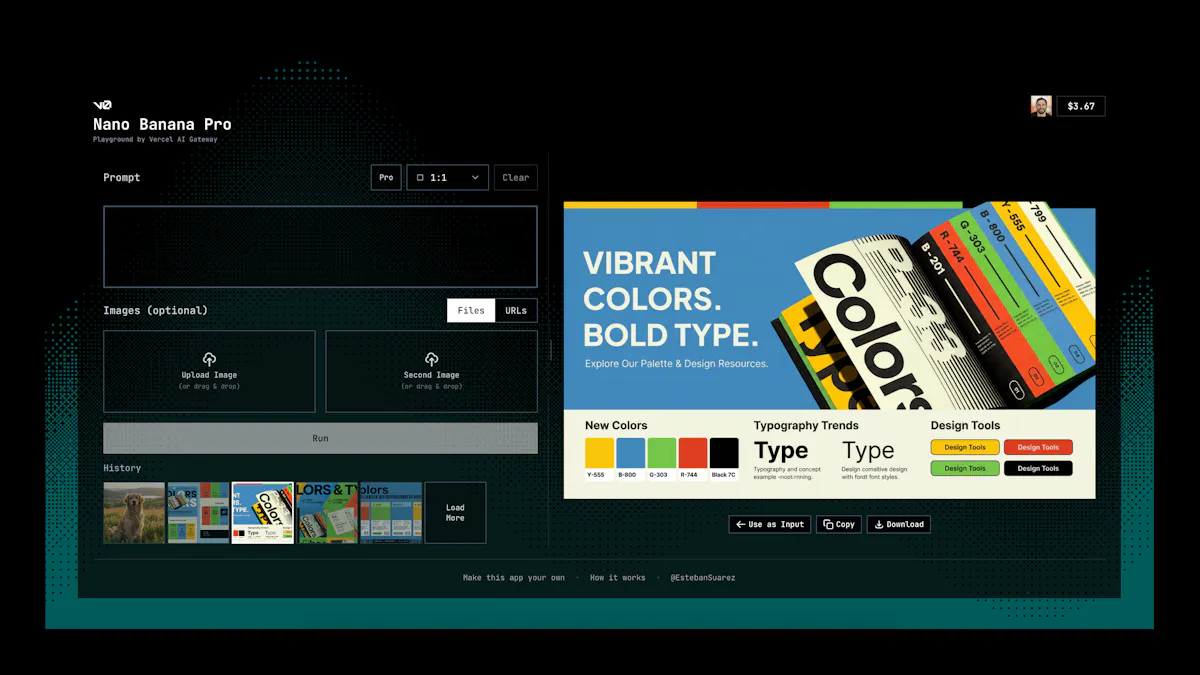
Task: Open the @EstebanSuarez link
Action: click(703, 578)
